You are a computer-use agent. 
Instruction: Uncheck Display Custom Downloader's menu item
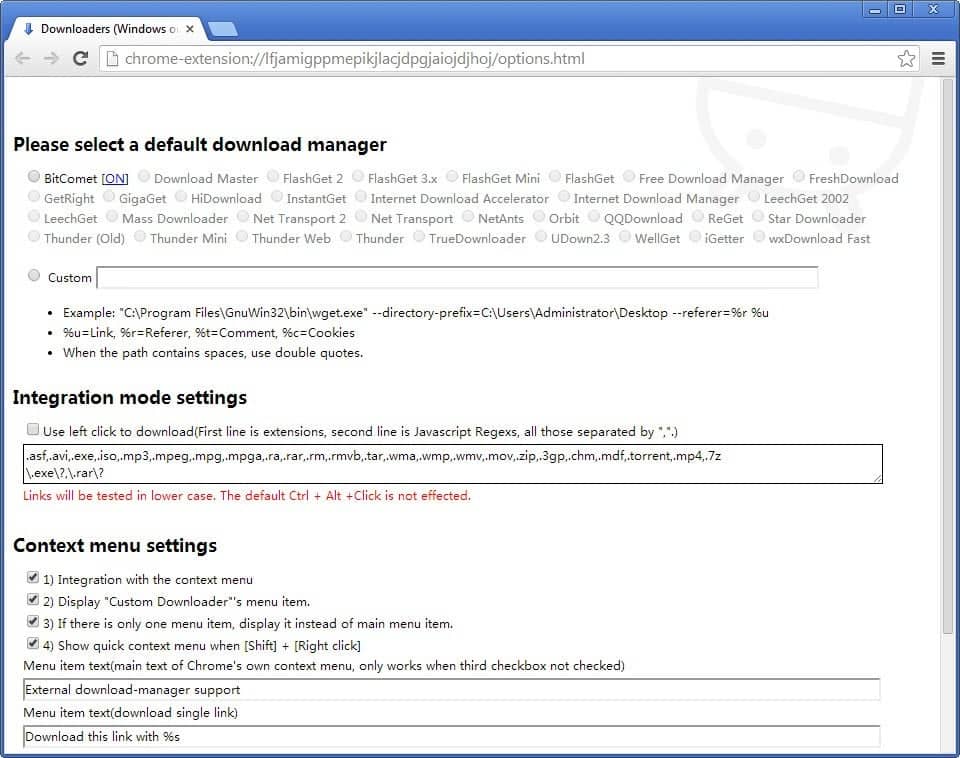32,599
